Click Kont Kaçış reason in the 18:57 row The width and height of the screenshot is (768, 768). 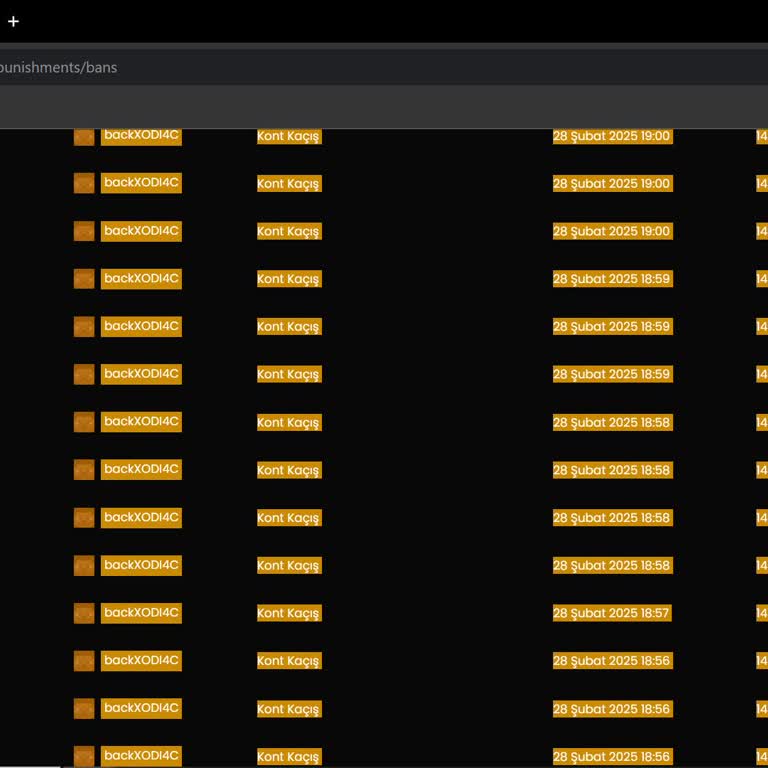tap(288, 613)
